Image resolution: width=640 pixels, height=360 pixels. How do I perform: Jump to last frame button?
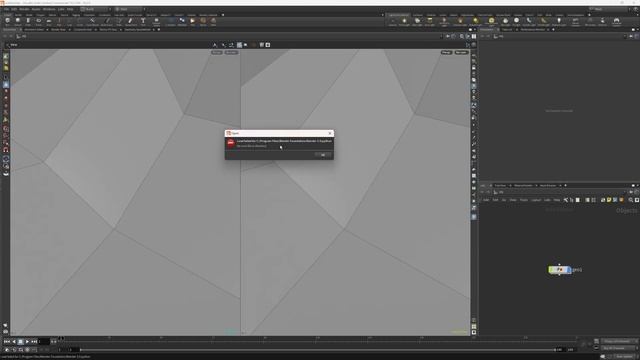tap(34, 341)
